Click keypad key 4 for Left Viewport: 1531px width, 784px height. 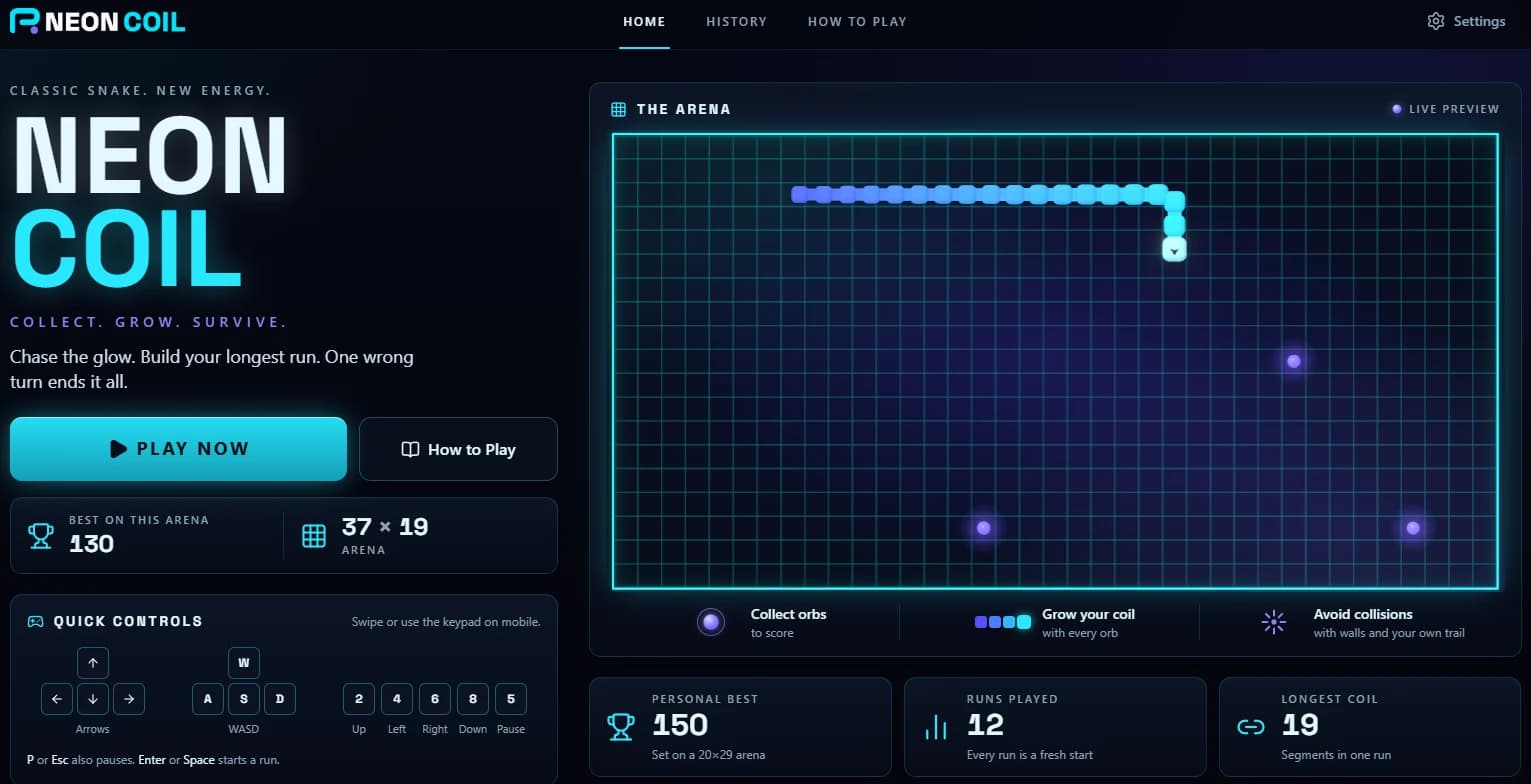coord(397,699)
